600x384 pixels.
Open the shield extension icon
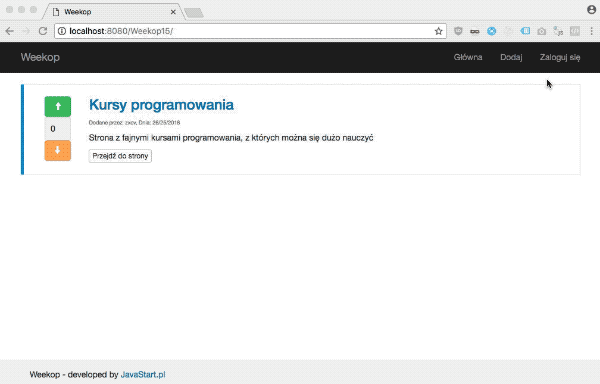tap(458, 31)
